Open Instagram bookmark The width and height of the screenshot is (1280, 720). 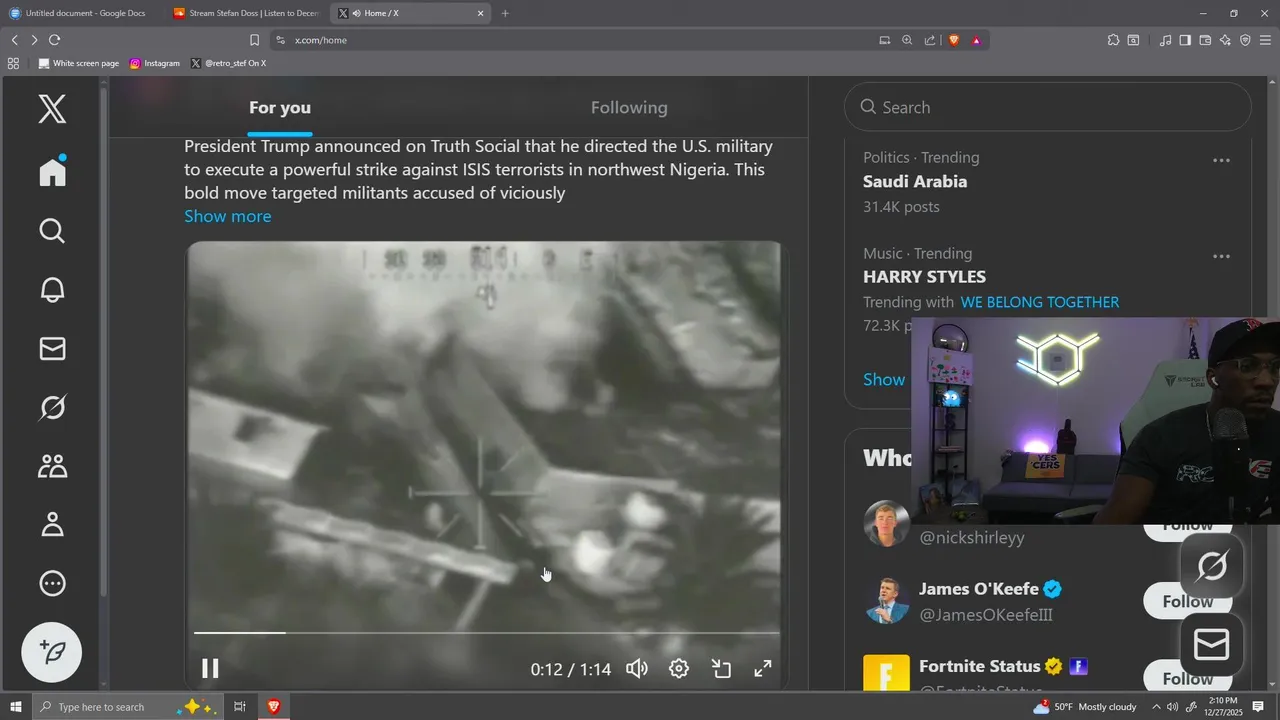pyautogui.click(x=155, y=63)
